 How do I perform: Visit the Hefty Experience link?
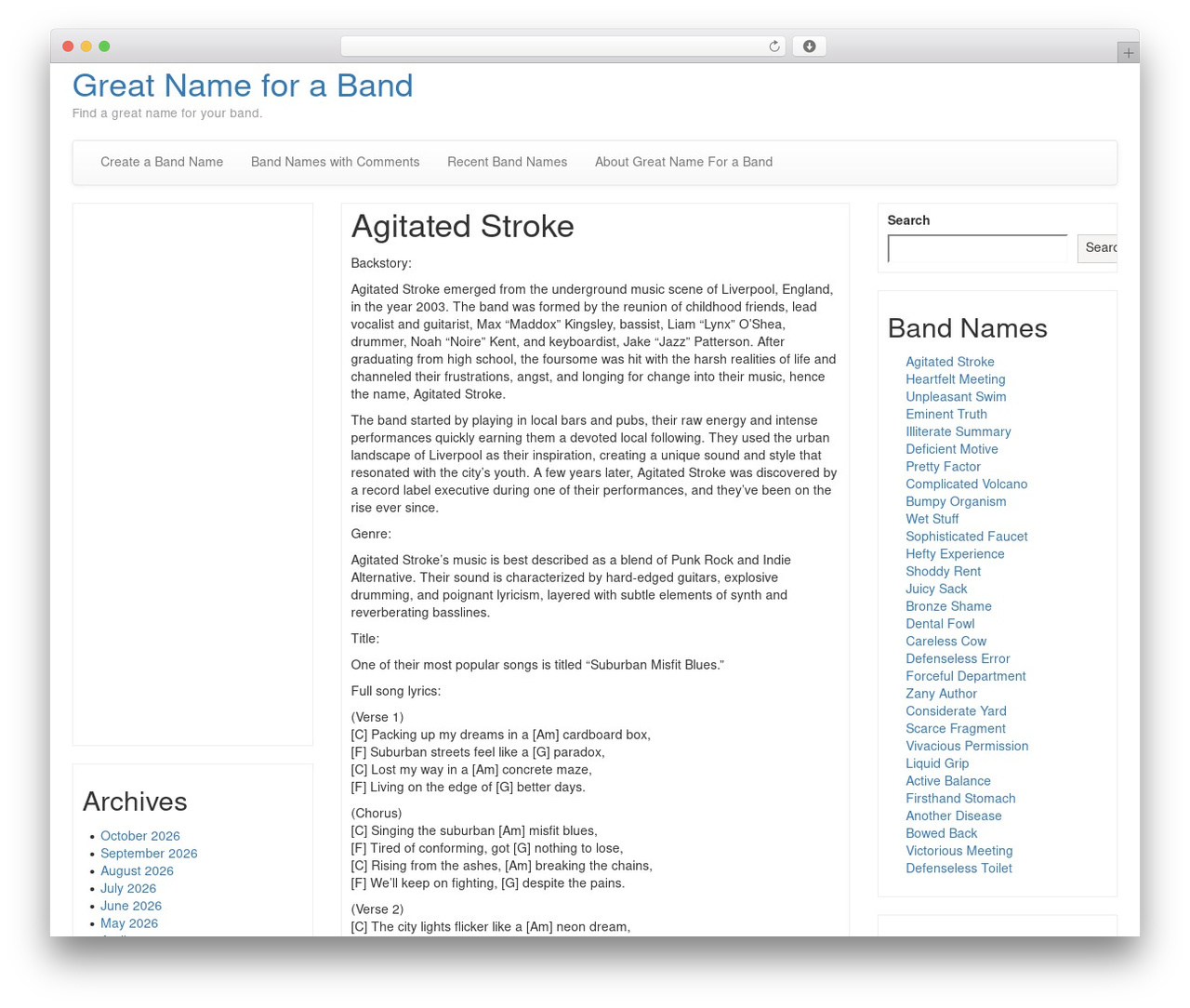[x=955, y=554]
